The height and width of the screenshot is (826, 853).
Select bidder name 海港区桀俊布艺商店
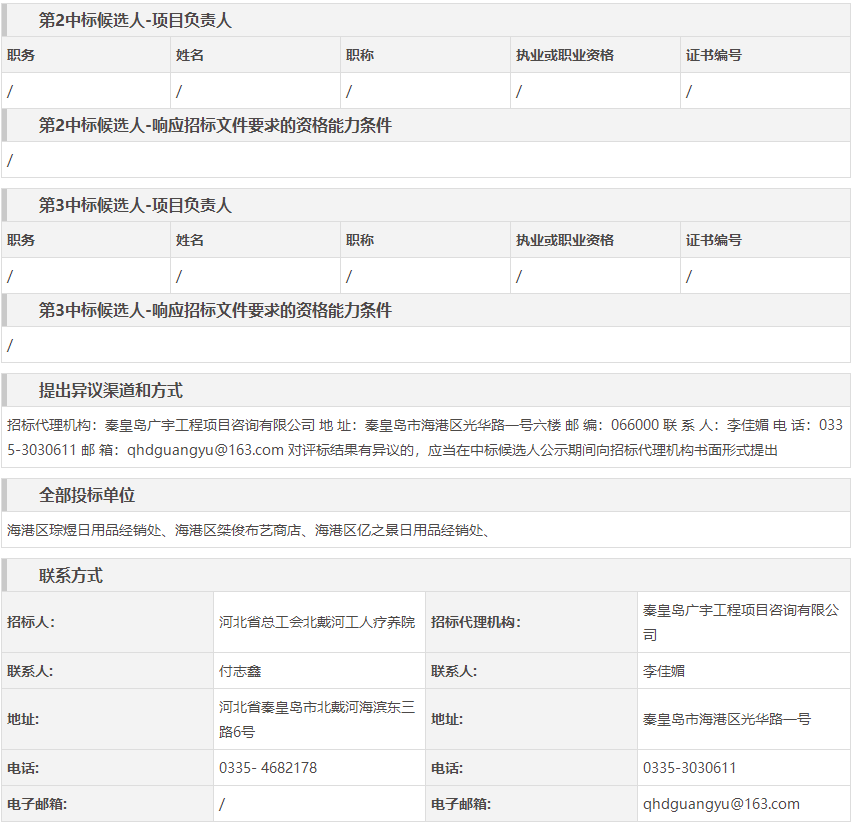[238, 530]
